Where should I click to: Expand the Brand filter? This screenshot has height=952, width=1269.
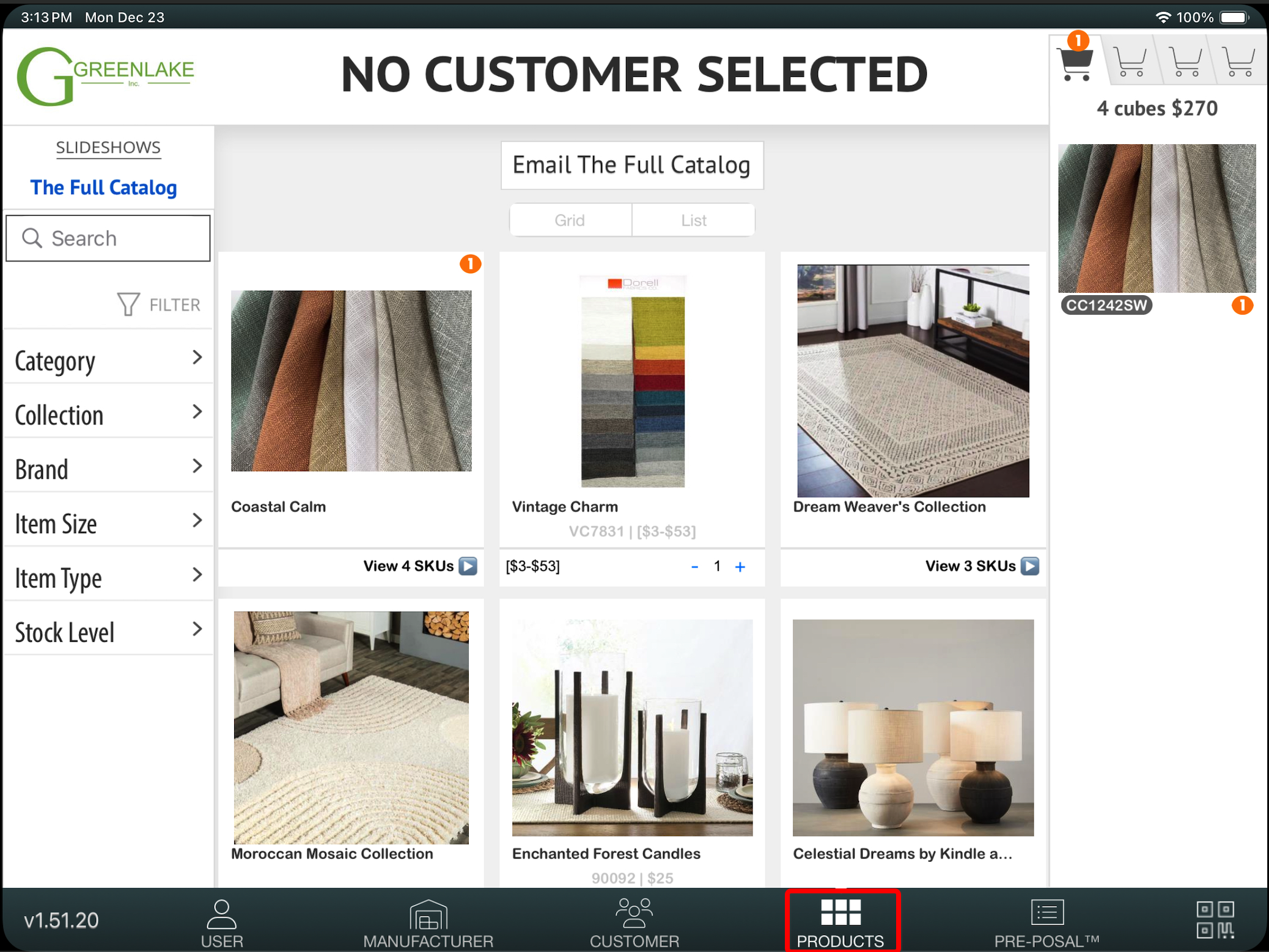click(x=108, y=469)
